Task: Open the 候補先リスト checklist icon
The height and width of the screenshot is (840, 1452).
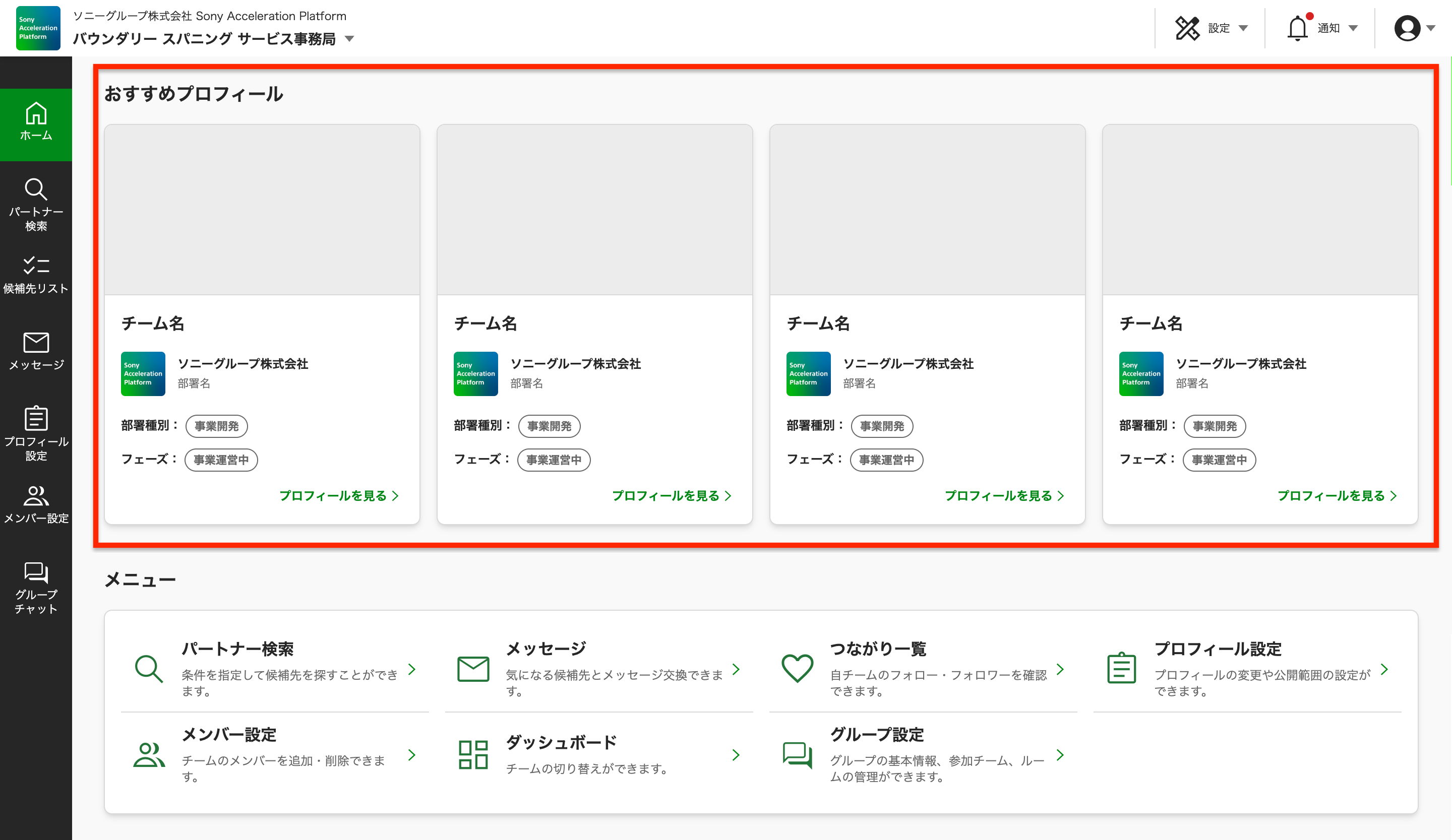Action: coord(36,266)
